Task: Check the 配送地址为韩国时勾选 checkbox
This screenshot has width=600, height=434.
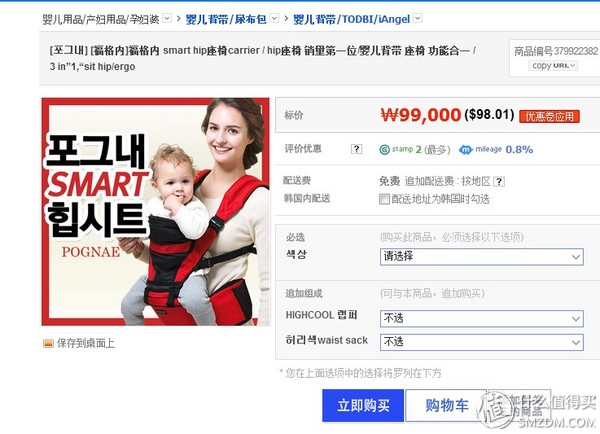Action: pos(384,199)
